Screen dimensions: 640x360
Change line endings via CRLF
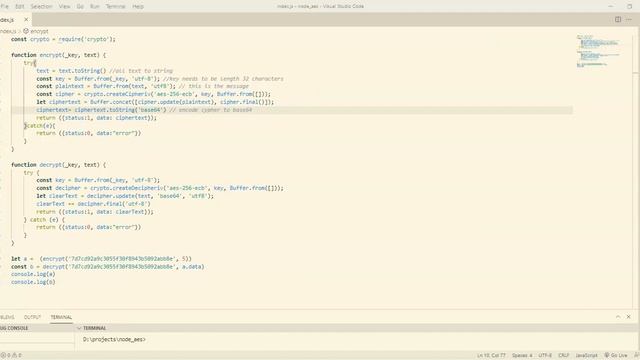tap(564, 356)
